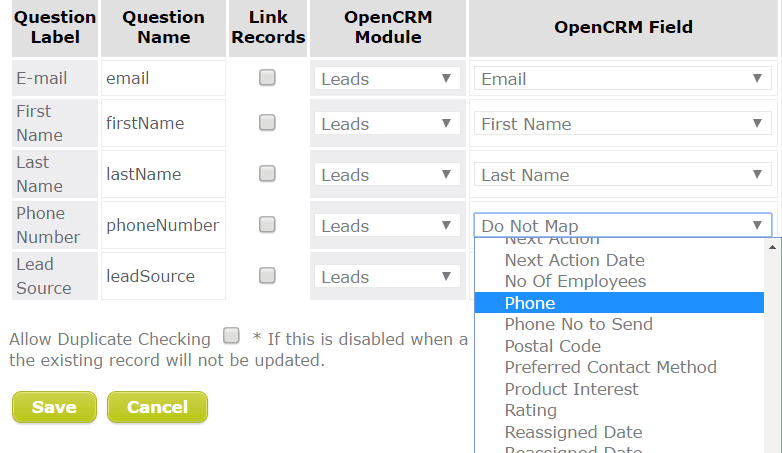Select Postal Code option

point(619,346)
